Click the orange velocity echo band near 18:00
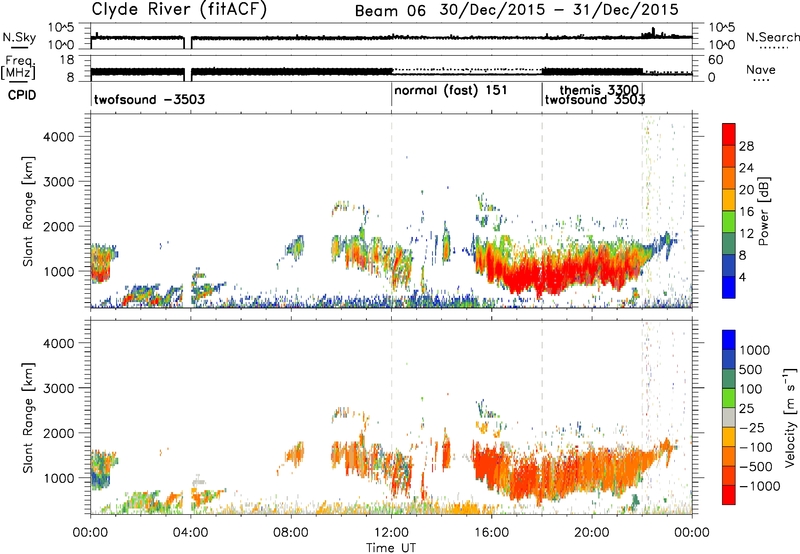The width and height of the screenshot is (800, 554). pyautogui.click(x=542, y=474)
